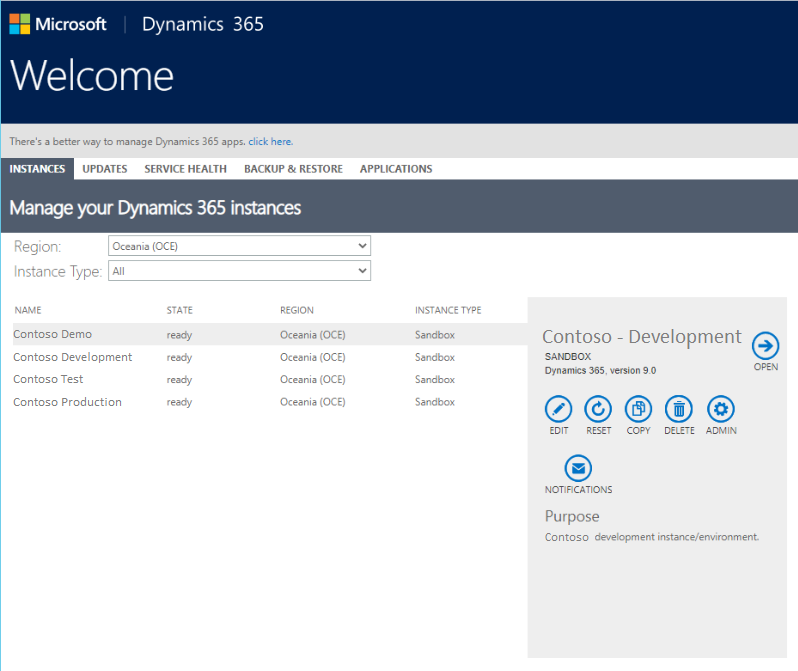Open the Service Health tab

click(x=185, y=169)
